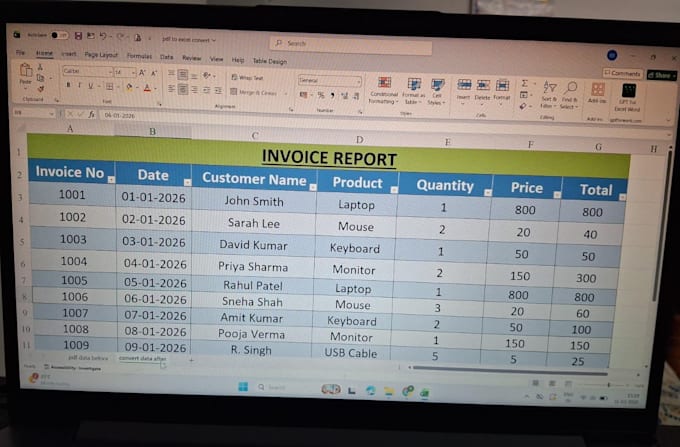680x447 pixels.
Task: Click Decrease Font Size icon
Action: click(154, 73)
